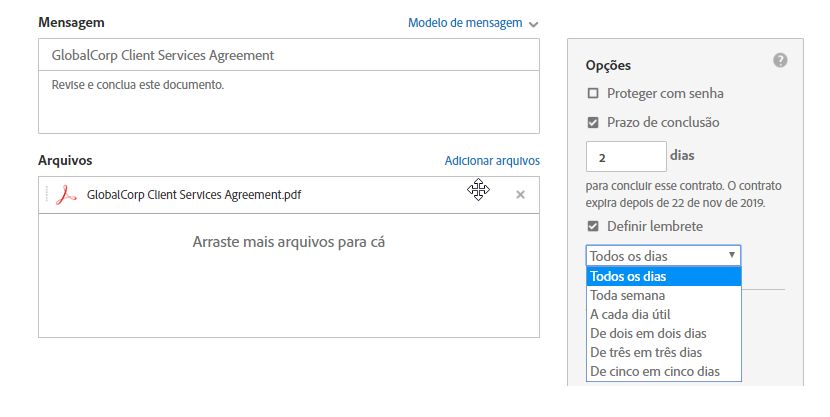
Task: Choose Toda semana reminder option
Action: (x=664, y=295)
